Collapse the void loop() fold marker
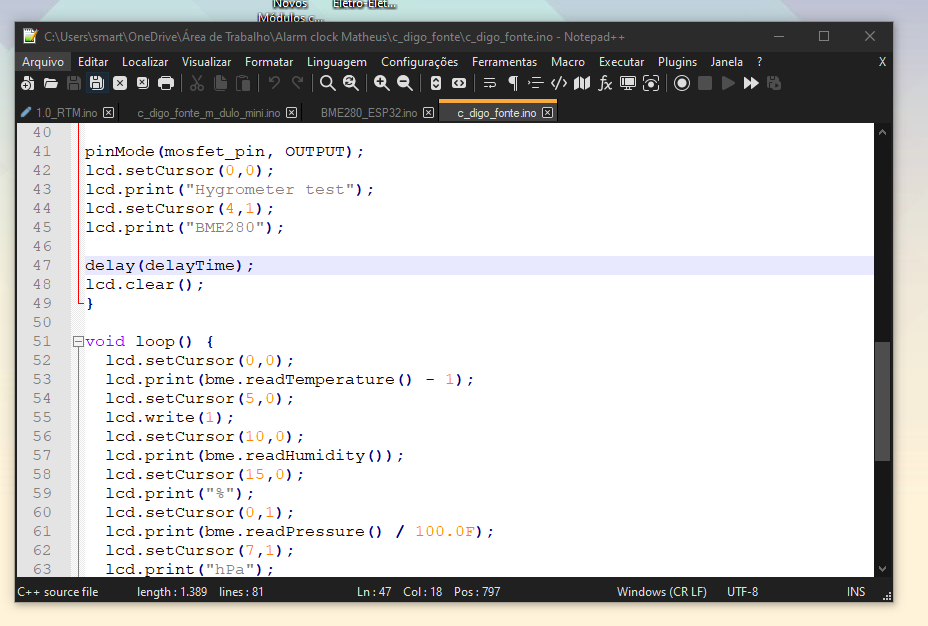Screen dimensions: 928x626 [78, 341]
